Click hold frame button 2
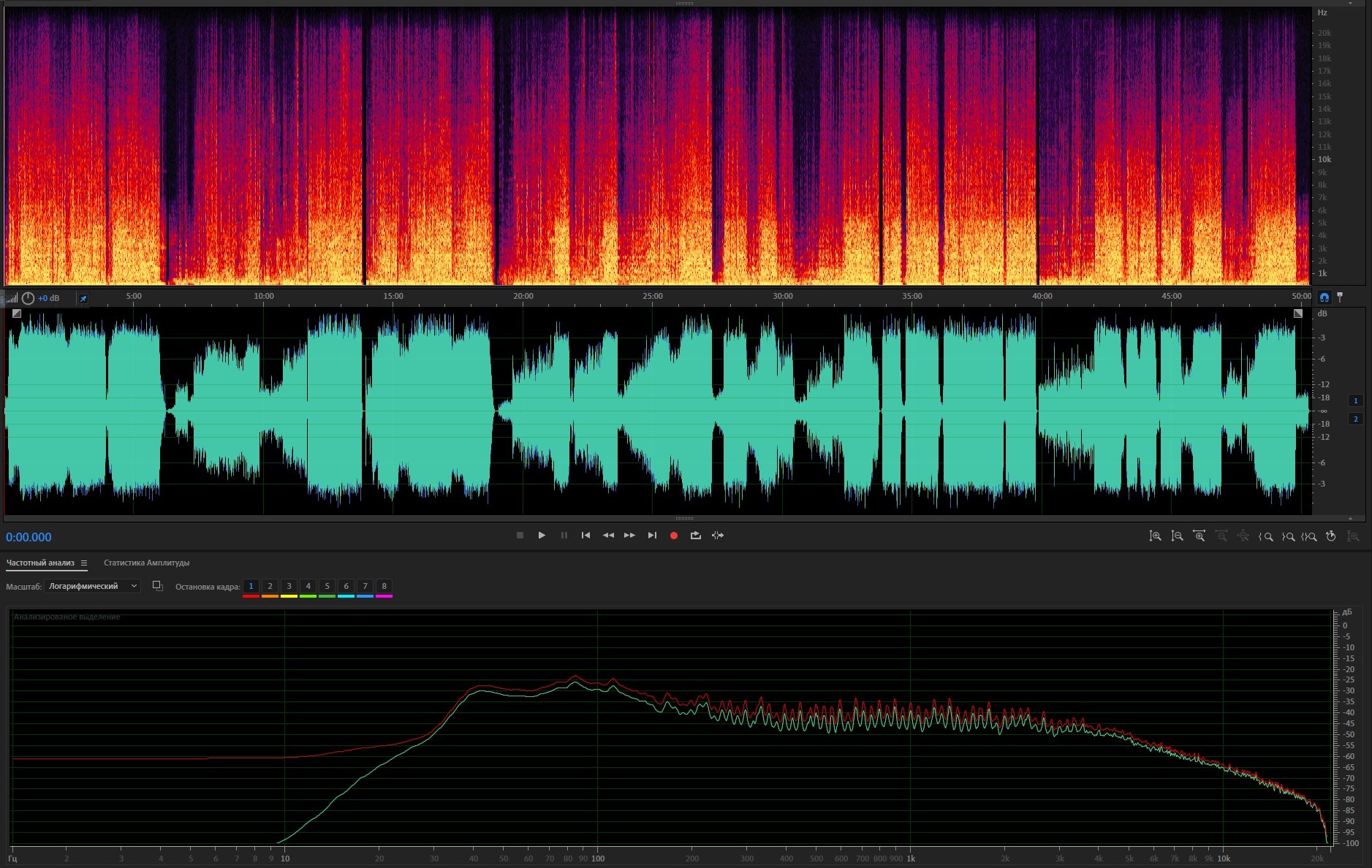 click(x=270, y=586)
